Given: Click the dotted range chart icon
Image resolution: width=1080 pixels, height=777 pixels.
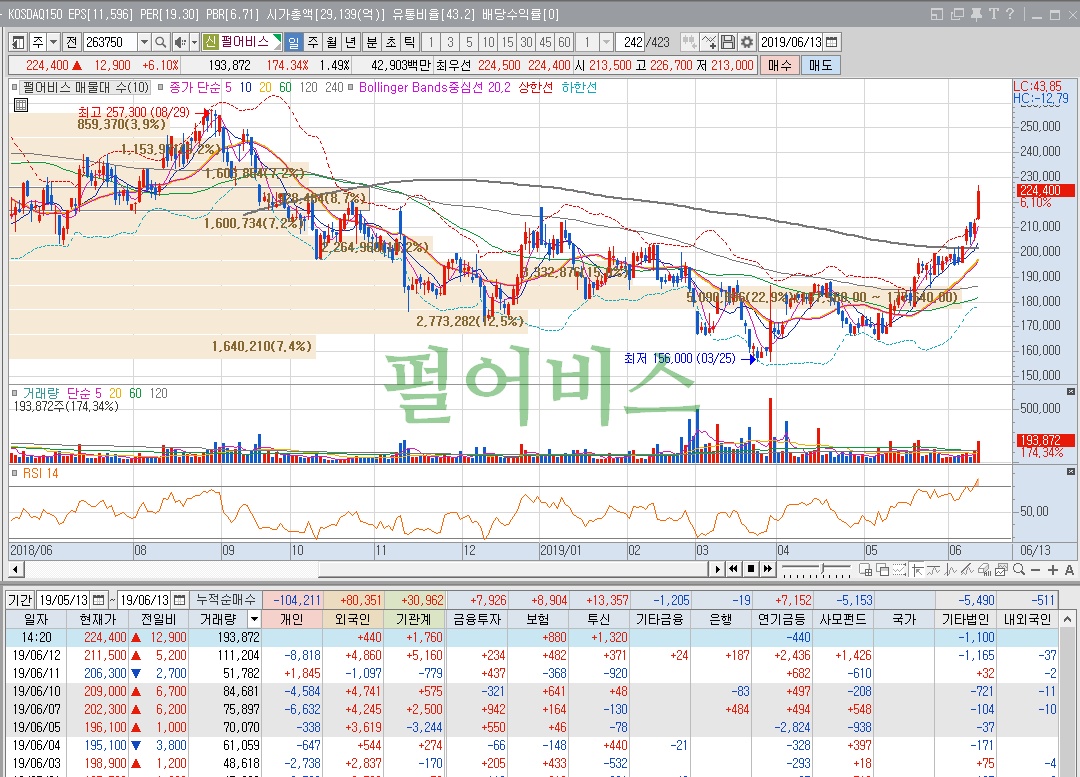Looking at the screenshot, I should [900, 569].
